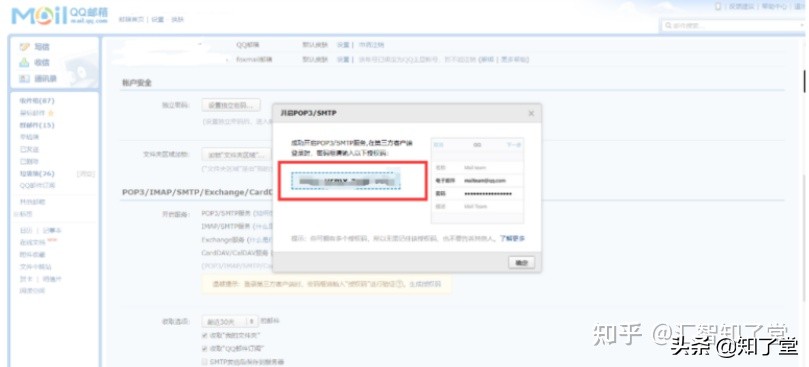The width and height of the screenshot is (809, 367).
Task: Open 星标邮件 folder
Action: (33, 113)
